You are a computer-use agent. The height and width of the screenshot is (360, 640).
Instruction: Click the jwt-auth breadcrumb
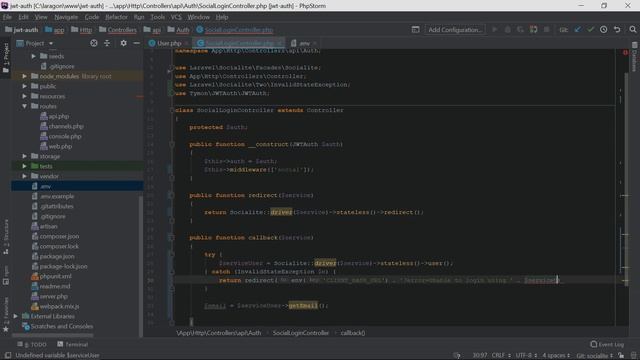pos(22,30)
